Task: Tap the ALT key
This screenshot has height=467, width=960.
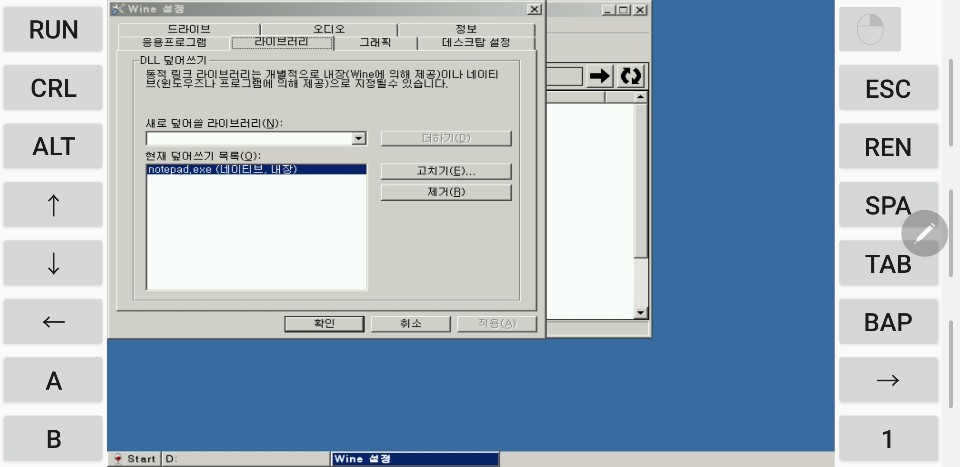Action: pos(53,146)
